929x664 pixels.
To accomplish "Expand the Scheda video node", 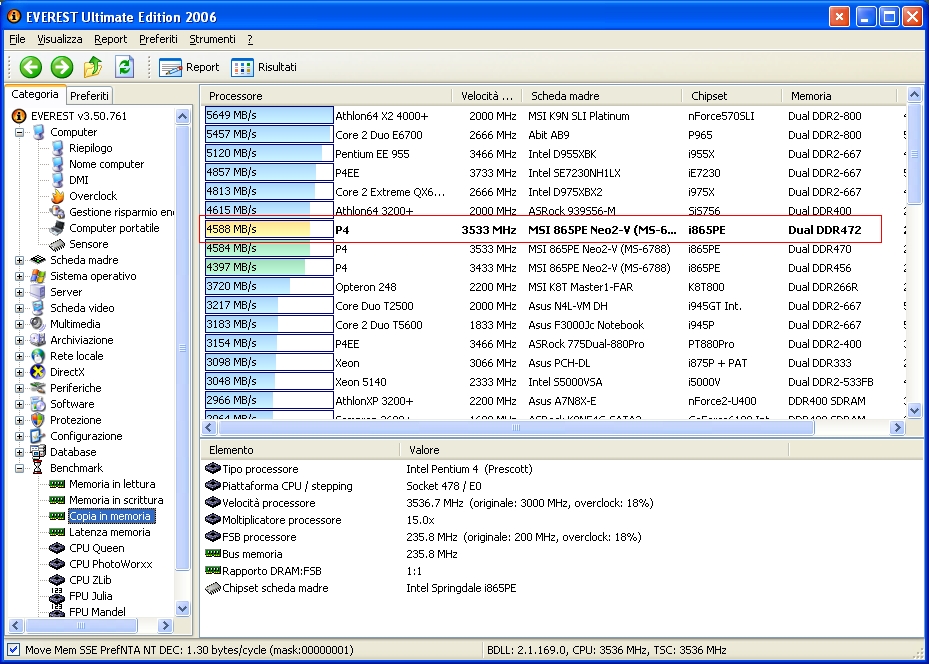I will click(x=20, y=308).
